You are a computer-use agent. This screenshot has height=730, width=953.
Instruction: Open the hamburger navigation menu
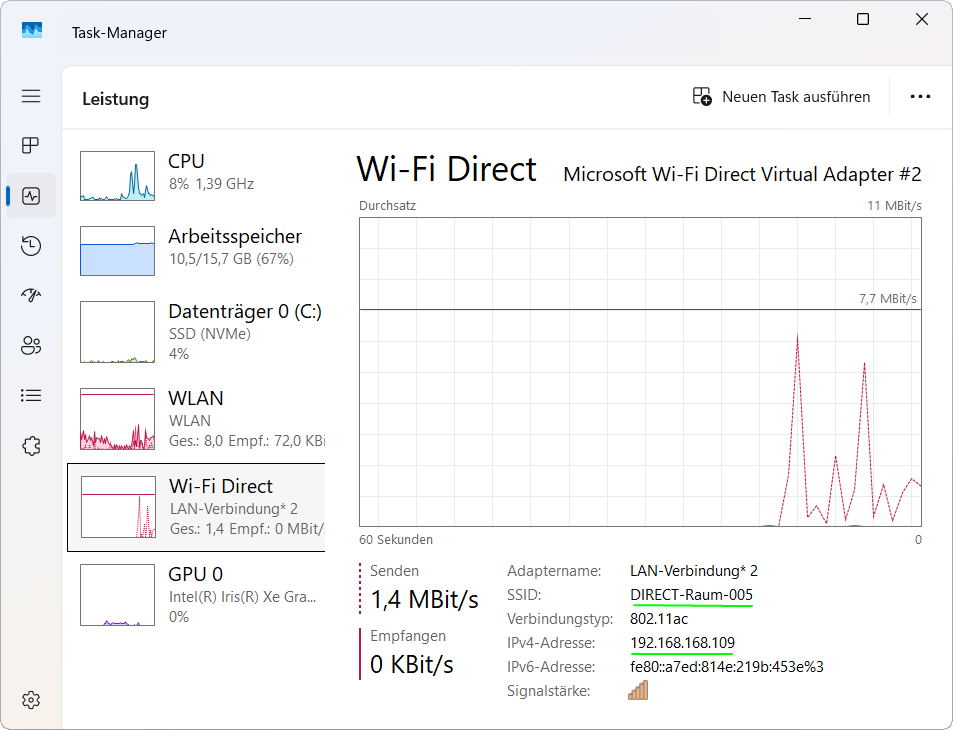coord(31,96)
